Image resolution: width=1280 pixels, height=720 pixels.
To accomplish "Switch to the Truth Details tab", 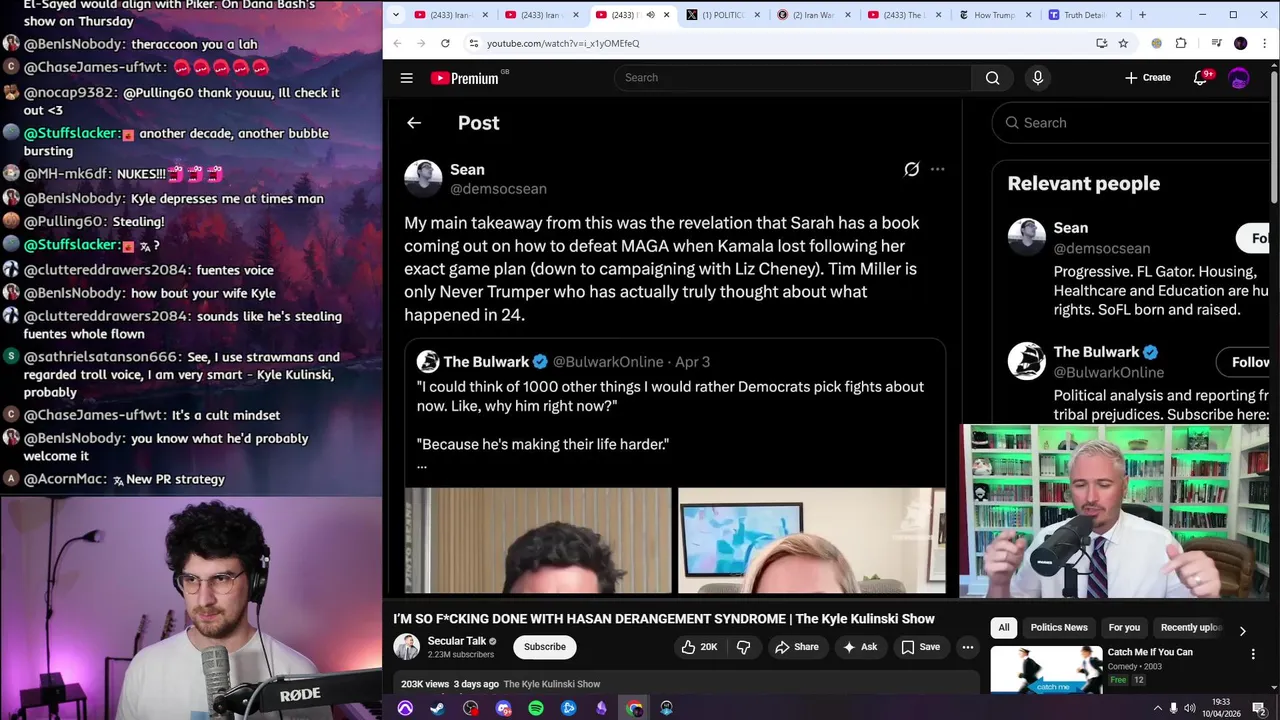I will [x=1085, y=15].
